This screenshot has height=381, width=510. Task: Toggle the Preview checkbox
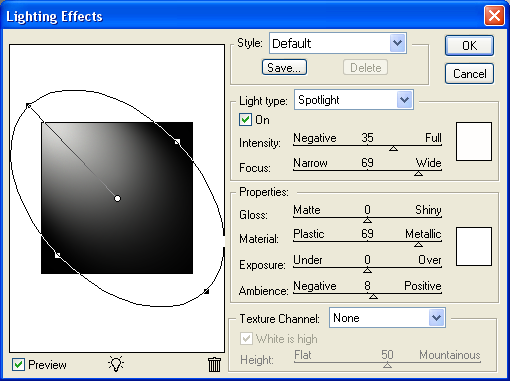pyautogui.click(x=18, y=365)
